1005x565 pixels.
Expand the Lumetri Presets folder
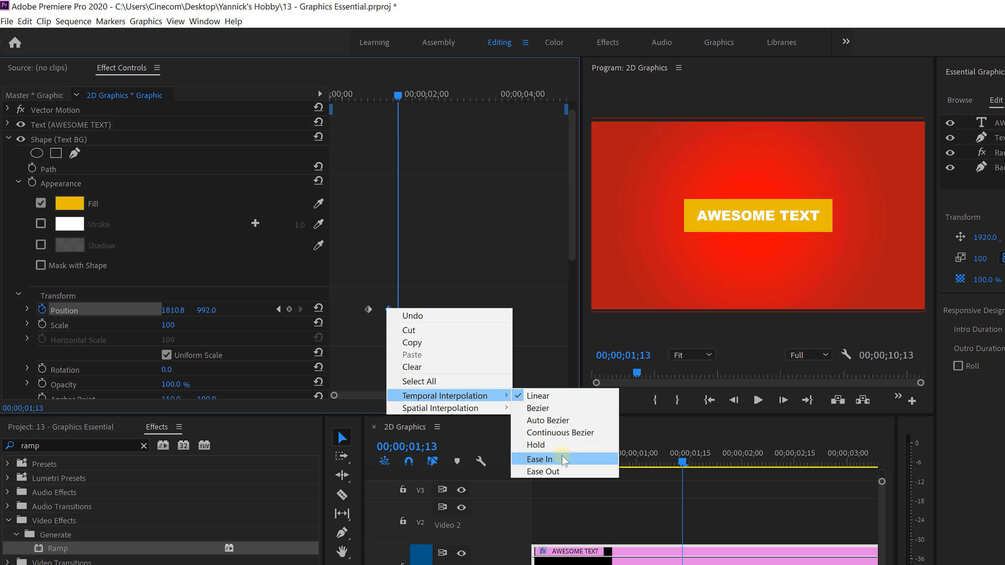pyautogui.click(x=8, y=477)
